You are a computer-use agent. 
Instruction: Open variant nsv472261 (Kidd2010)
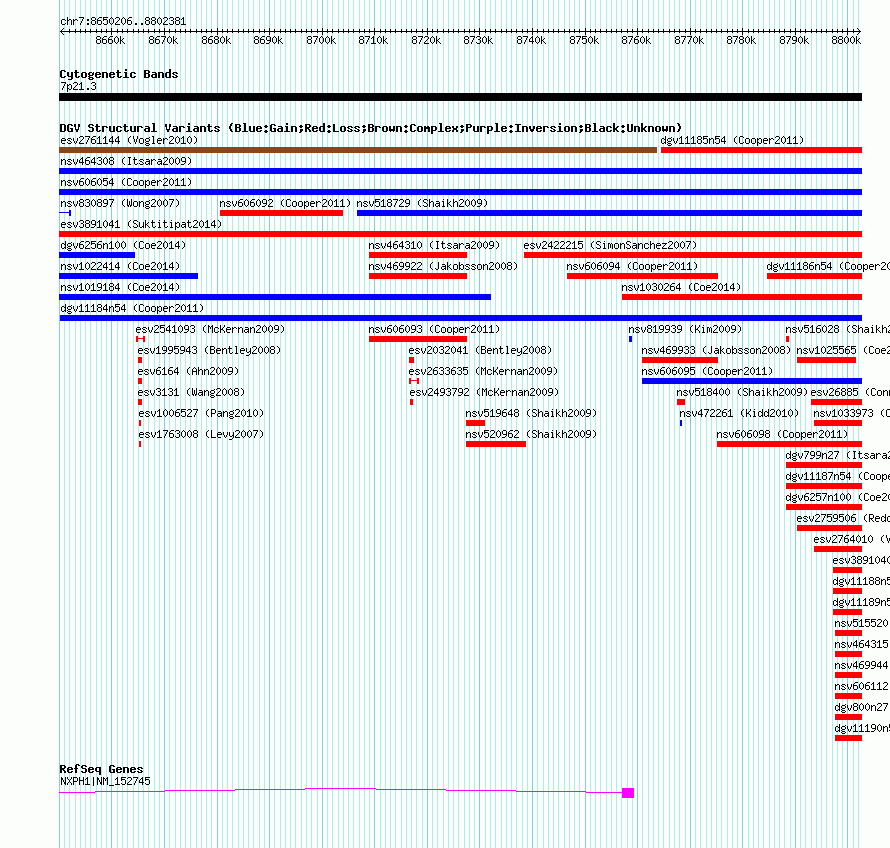[681, 423]
